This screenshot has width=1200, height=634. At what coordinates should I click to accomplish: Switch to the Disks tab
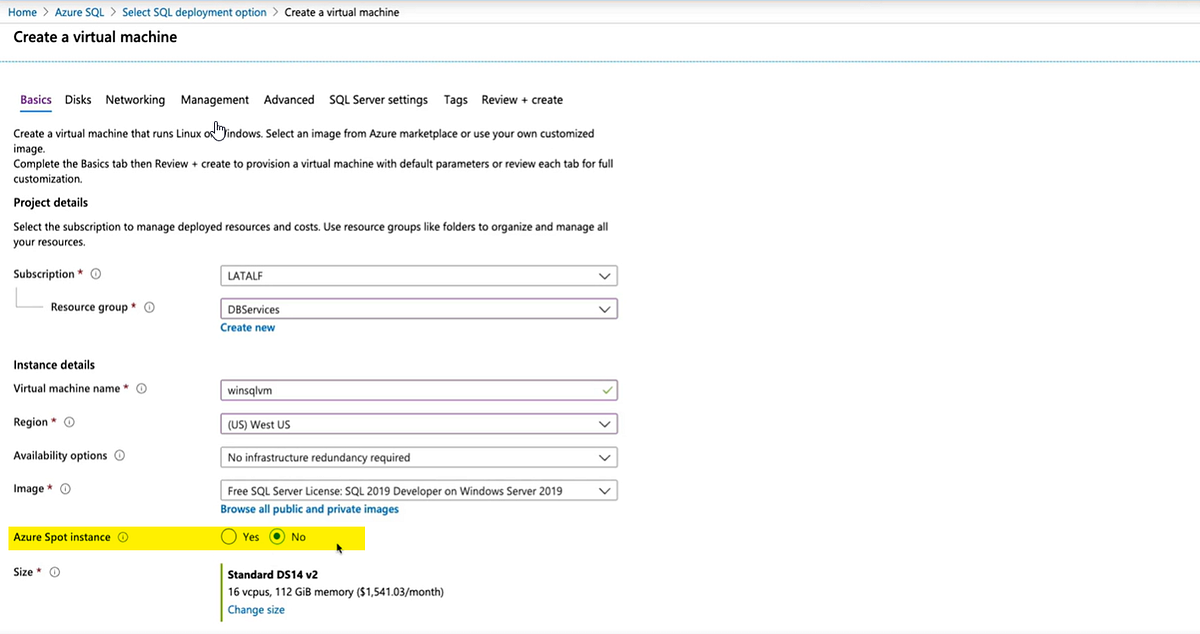pyautogui.click(x=77, y=100)
